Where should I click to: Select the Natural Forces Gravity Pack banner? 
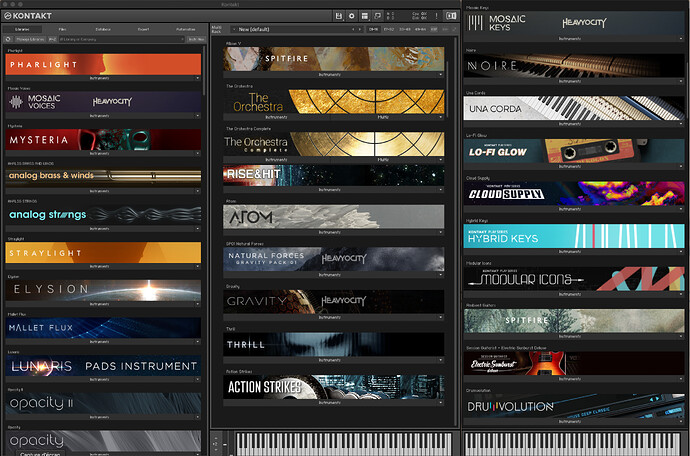tap(334, 259)
